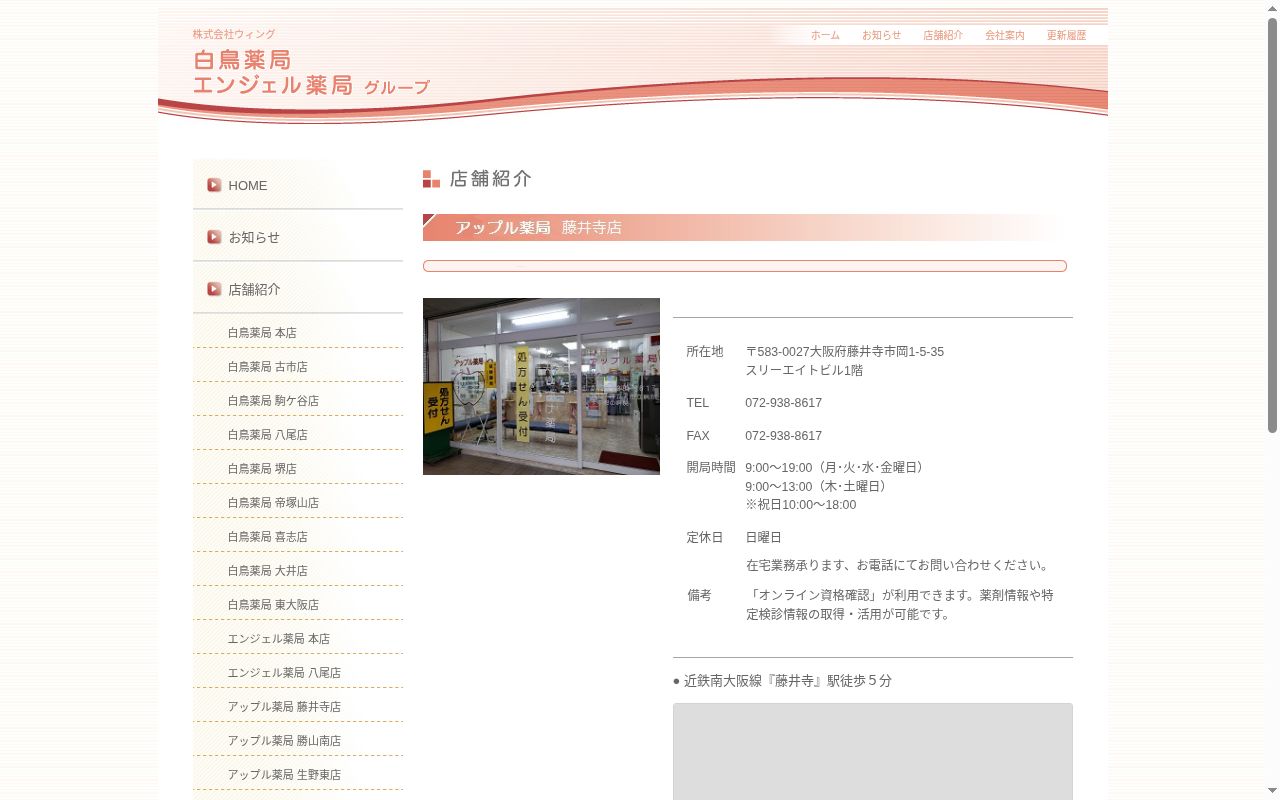The width and height of the screenshot is (1280, 800).
Task: Open 店舗紹介 in the top navigation
Action: pyautogui.click(x=943, y=35)
